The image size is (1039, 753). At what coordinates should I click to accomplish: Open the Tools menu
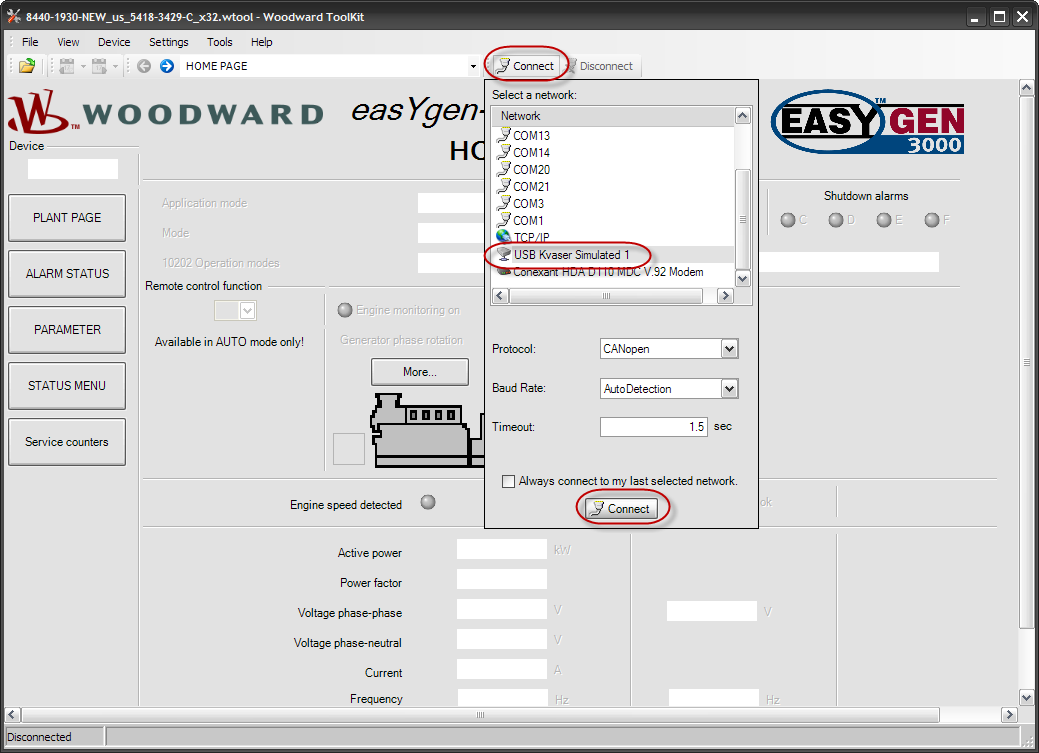tap(219, 42)
